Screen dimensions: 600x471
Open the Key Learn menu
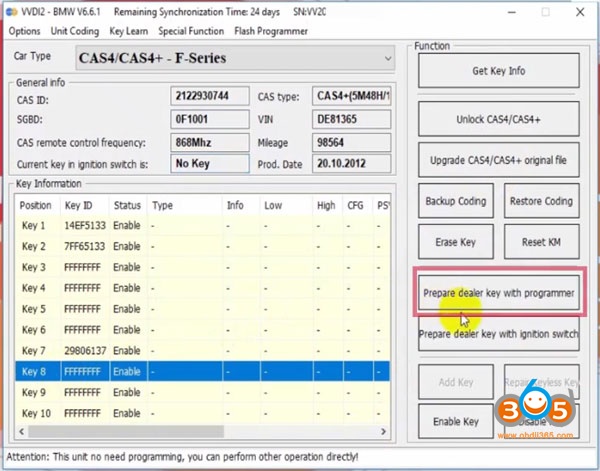pos(129,31)
